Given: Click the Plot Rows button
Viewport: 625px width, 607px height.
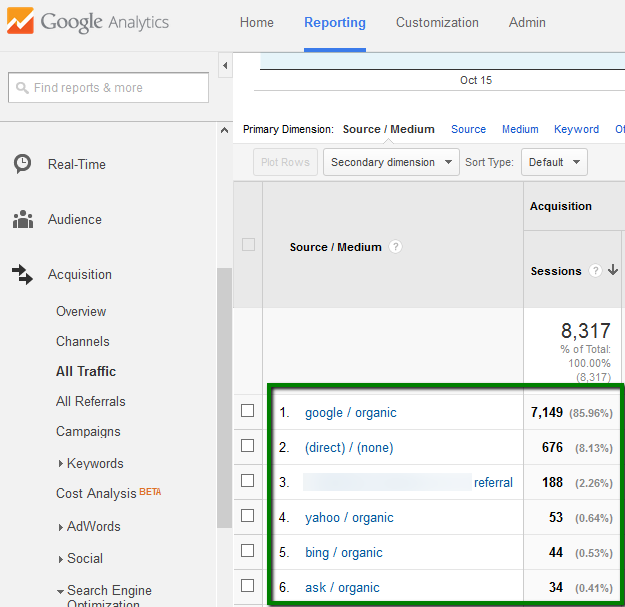Looking at the screenshot, I should [285, 162].
